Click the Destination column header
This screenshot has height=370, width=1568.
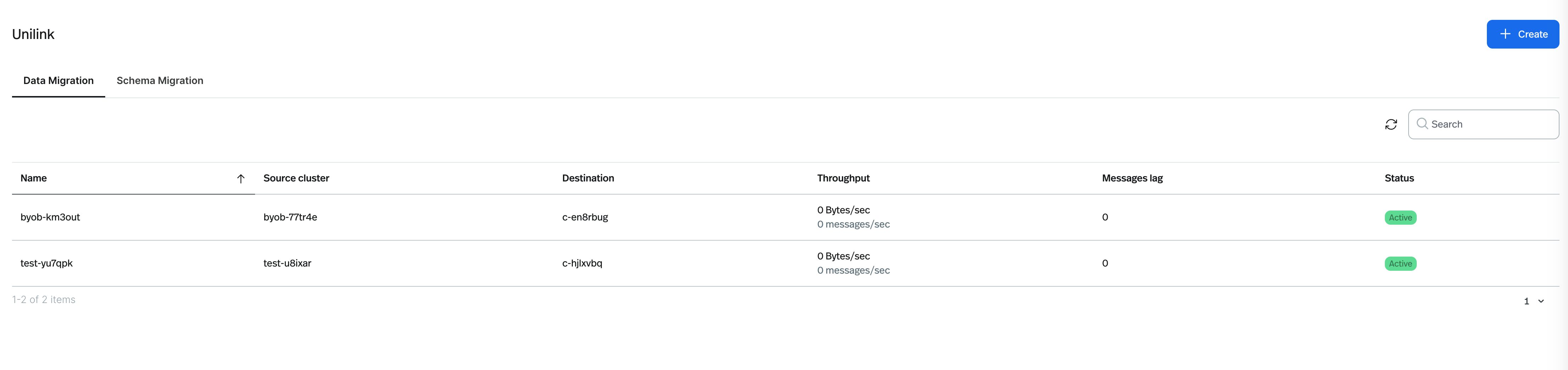point(587,178)
